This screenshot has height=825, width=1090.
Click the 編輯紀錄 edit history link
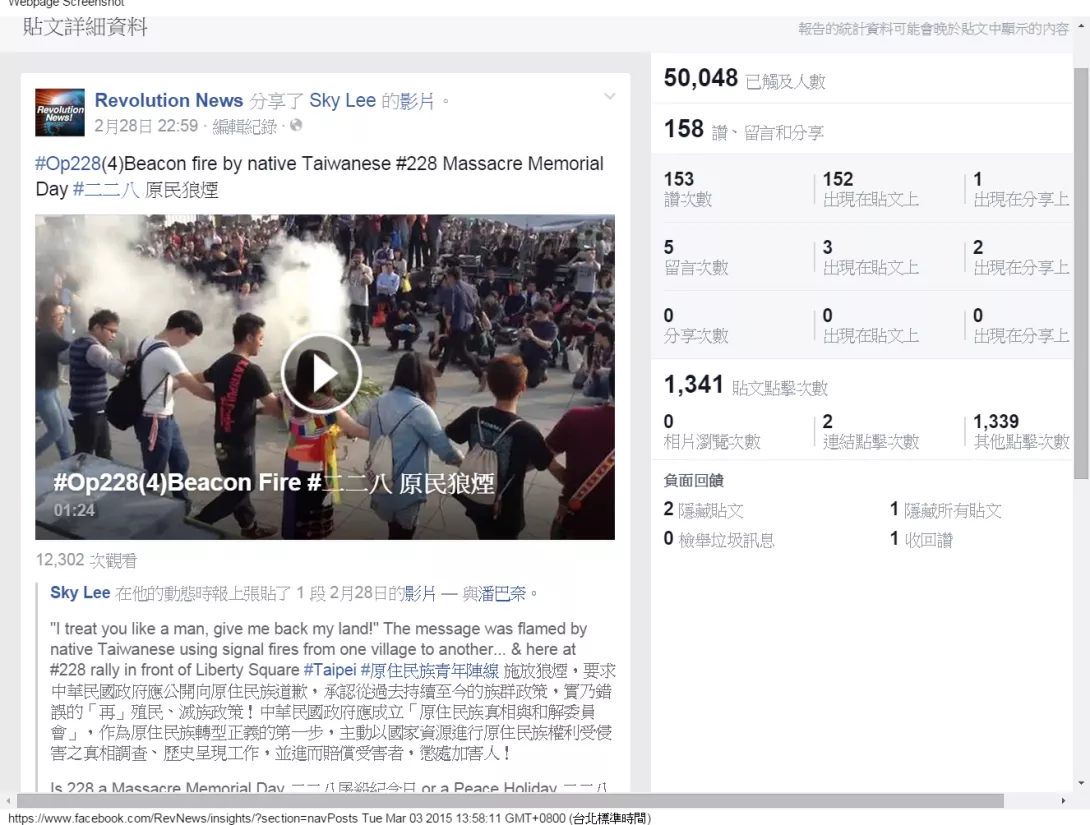244,126
